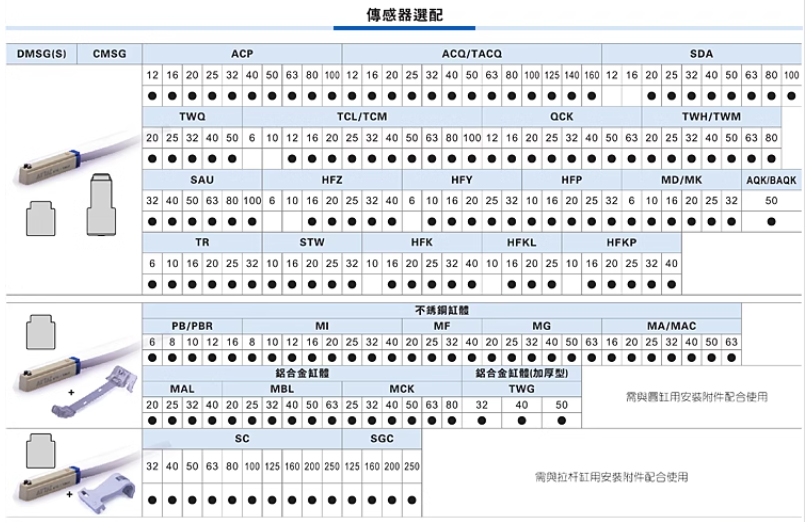Select the tie-rod mounting bracket image

click(x=107, y=493)
